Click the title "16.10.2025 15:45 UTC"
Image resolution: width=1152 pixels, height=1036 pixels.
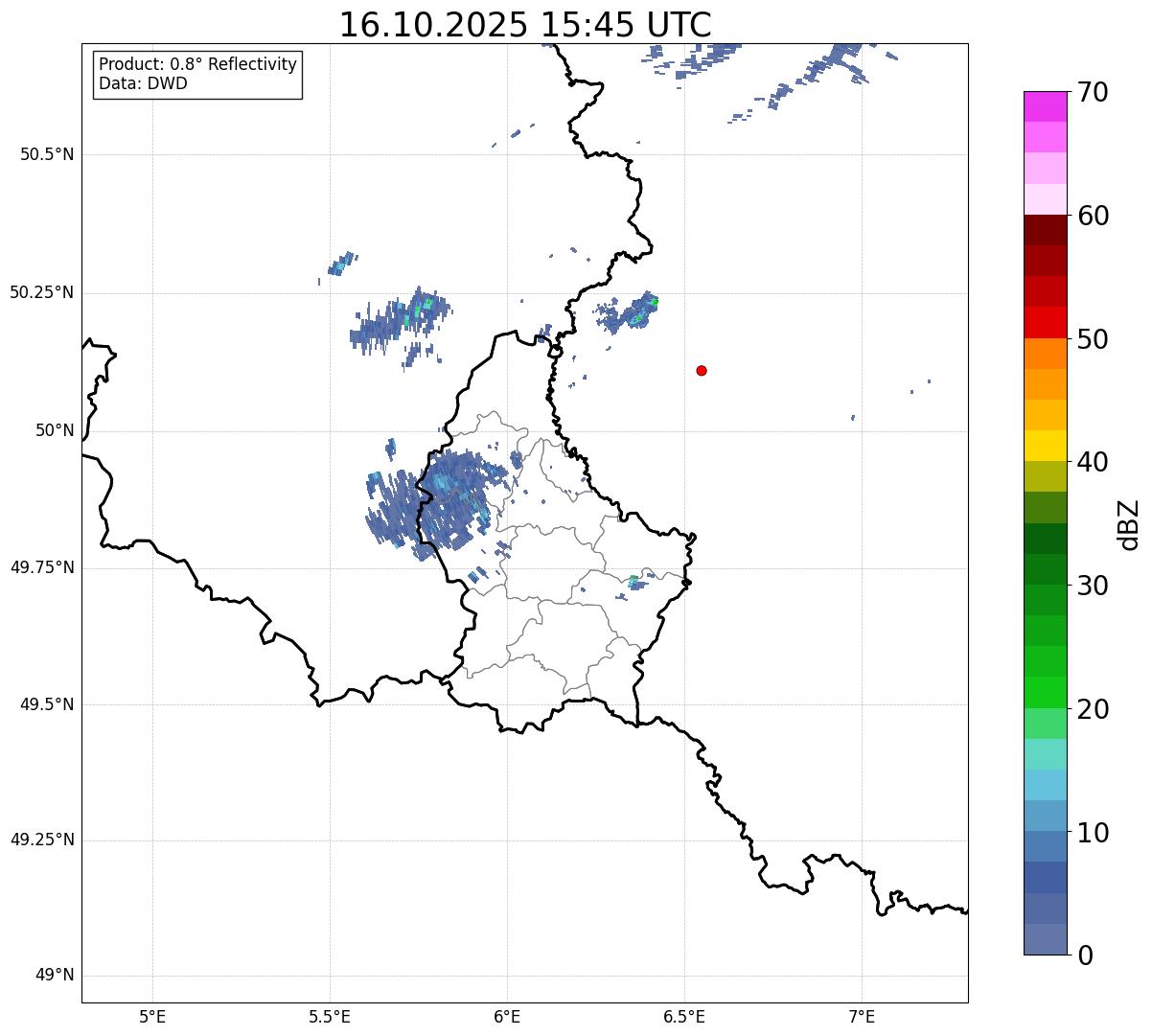(525, 25)
